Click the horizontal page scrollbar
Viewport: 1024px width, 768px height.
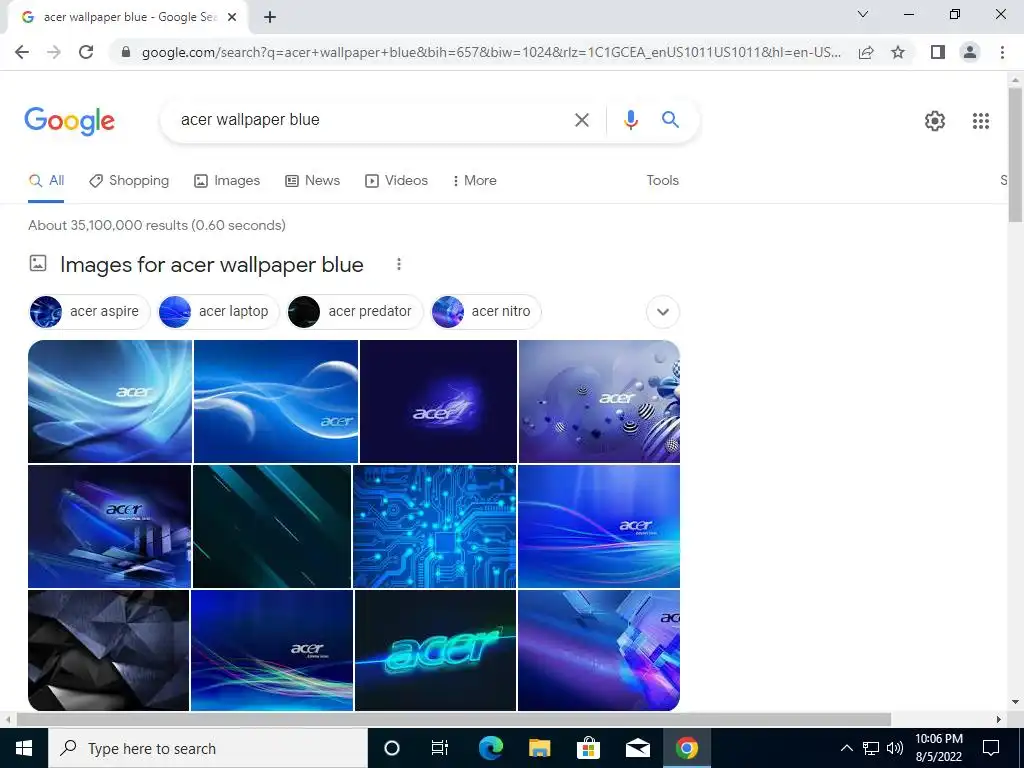[x=453, y=719]
